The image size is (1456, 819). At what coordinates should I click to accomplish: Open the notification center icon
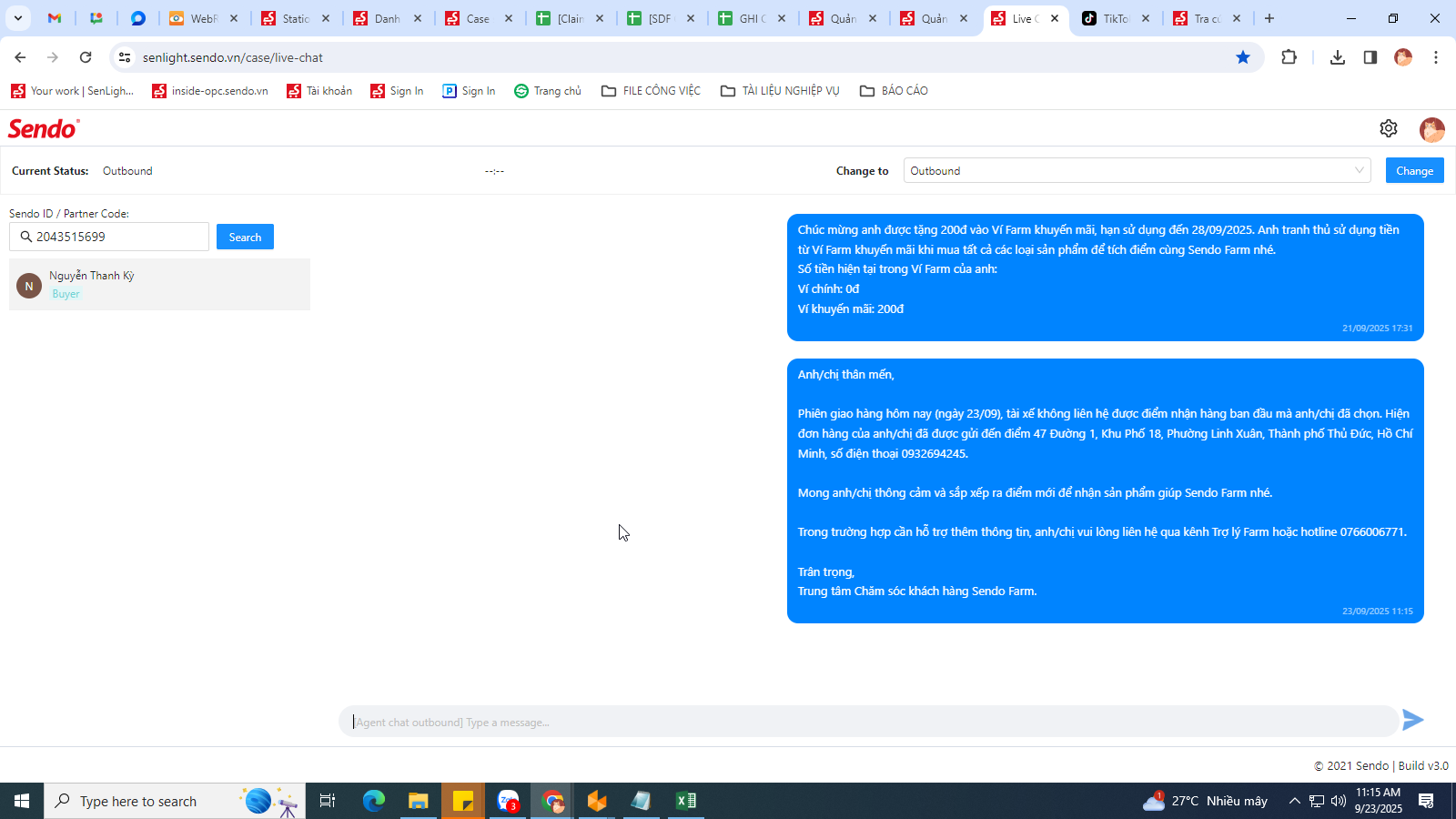pos(1426,801)
